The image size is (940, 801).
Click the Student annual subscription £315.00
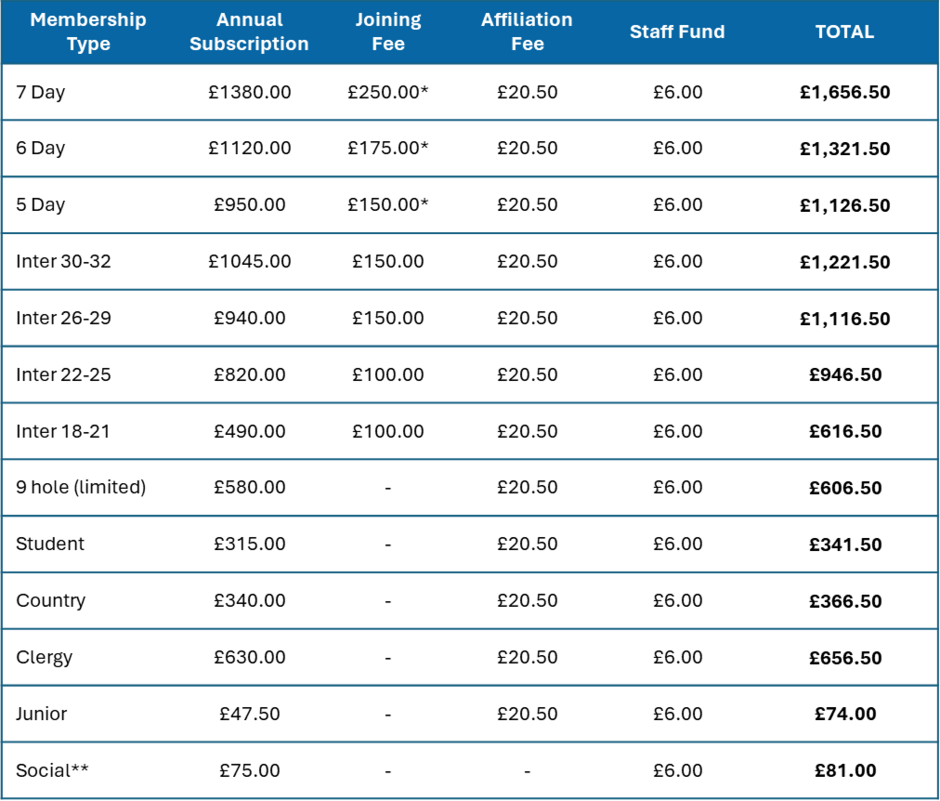click(x=250, y=544)
